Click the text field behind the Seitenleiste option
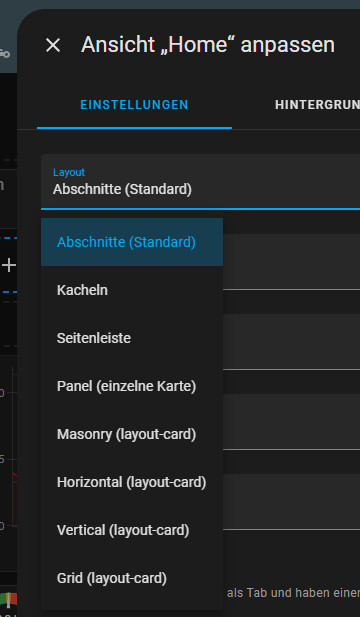 tap(291, 342)
